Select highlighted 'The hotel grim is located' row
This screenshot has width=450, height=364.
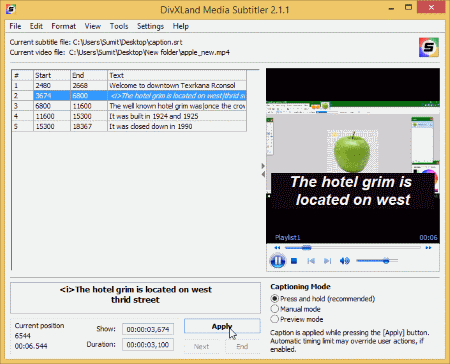129,96
